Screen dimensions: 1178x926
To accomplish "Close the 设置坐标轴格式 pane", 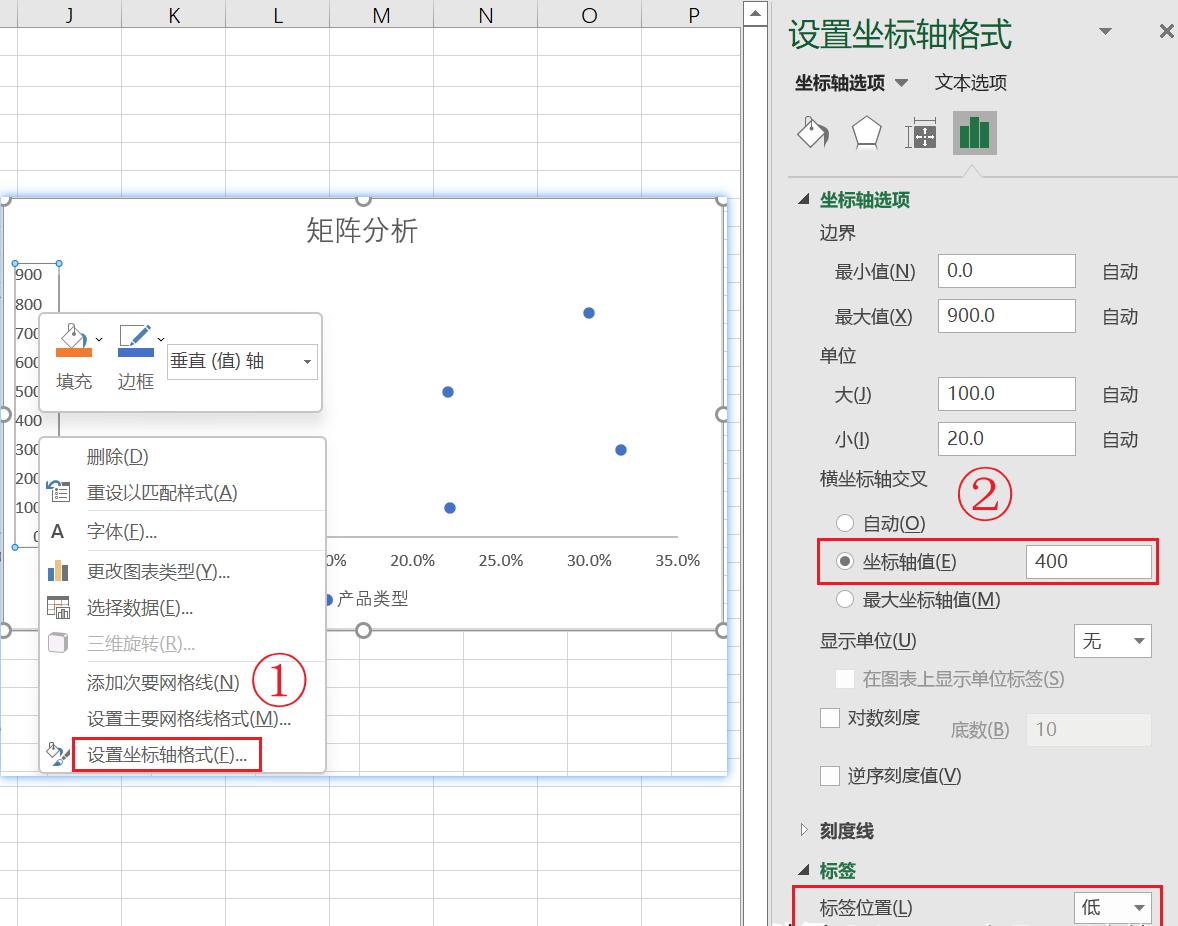I will coord(1167,32).
